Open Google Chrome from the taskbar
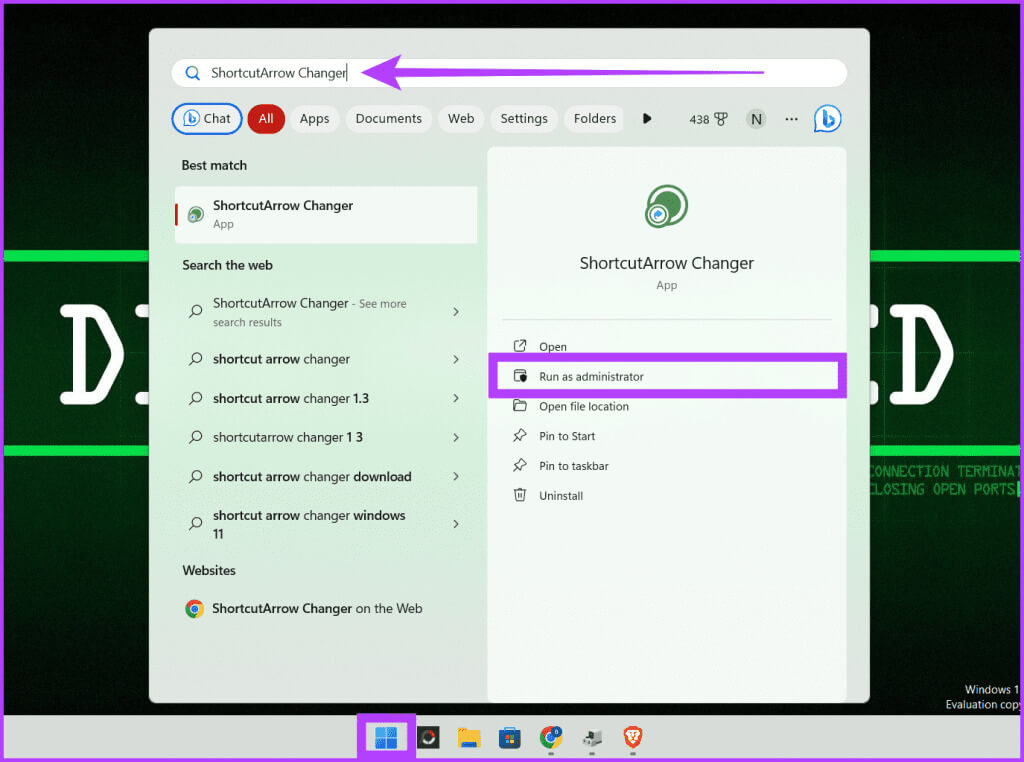Image resolution: width=1024 pixels, height=762 pixels. tap(551, 738)
